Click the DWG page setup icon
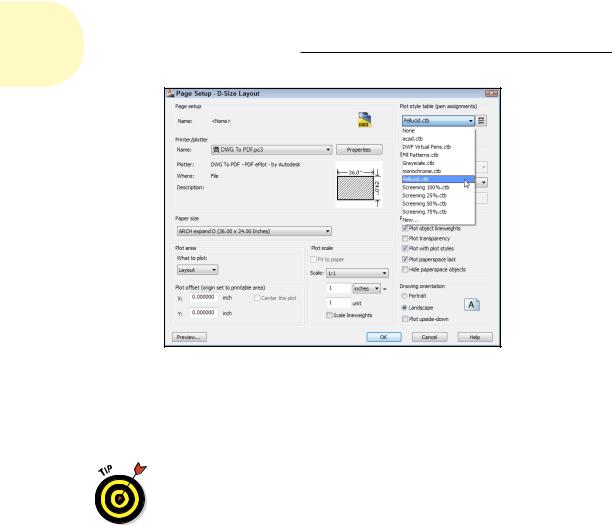 pyautogui.click(x=365, y=120)
